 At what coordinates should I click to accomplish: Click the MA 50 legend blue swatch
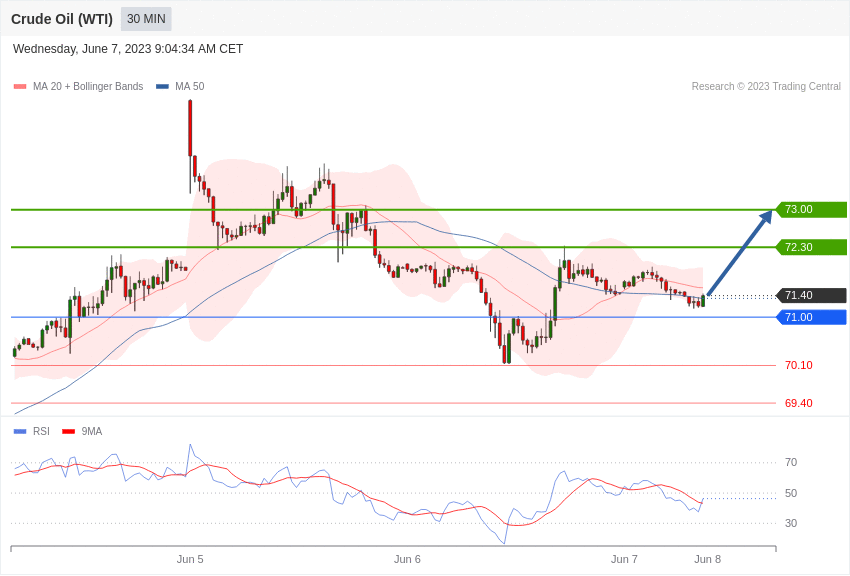click(162, 87)
